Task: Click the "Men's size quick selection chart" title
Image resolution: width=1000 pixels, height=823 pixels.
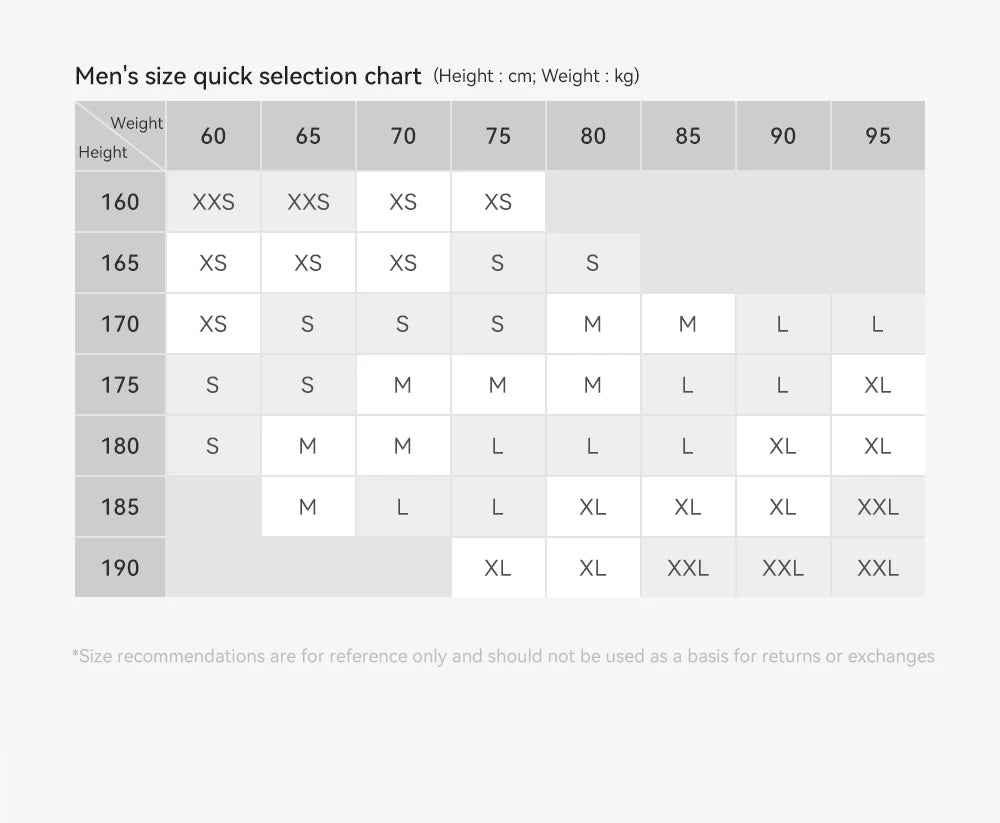Action: coord(248,77)
